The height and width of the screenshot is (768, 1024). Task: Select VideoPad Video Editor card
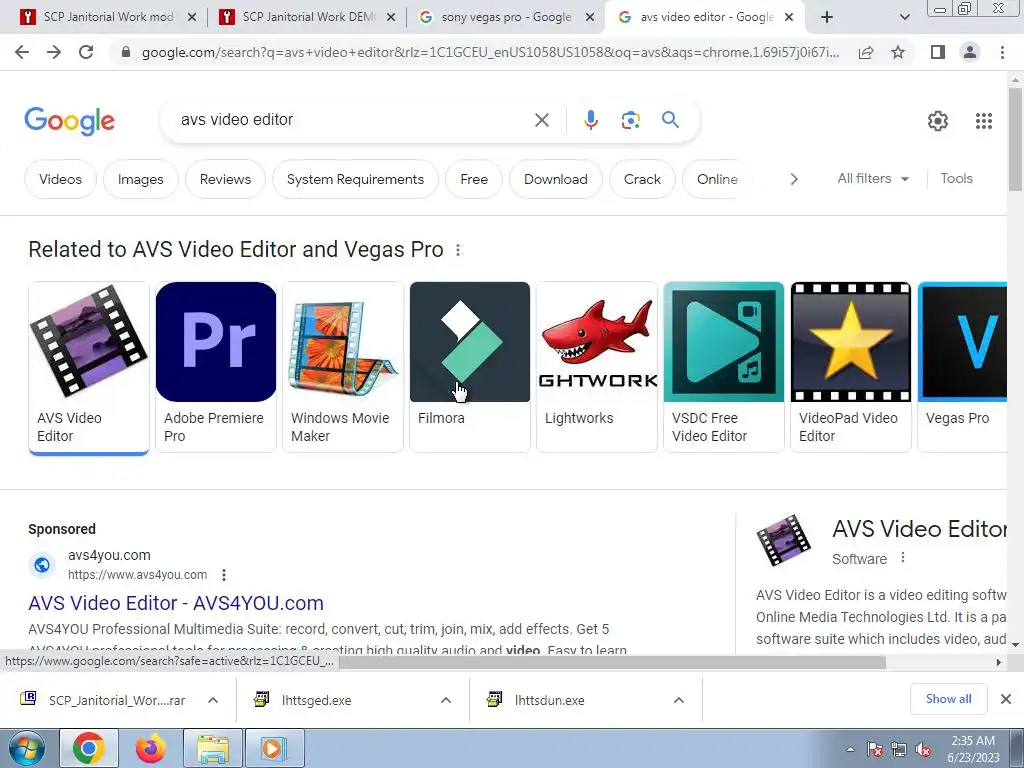(x=850, y=366)
